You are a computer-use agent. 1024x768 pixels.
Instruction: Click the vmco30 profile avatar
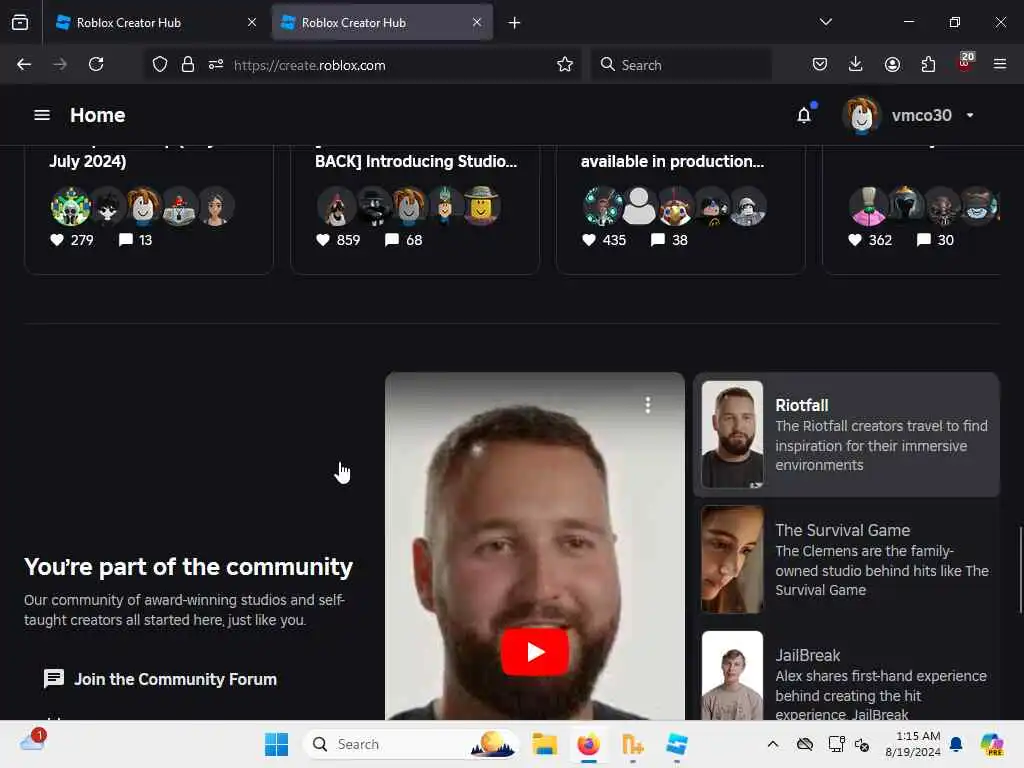click(861, 115)
